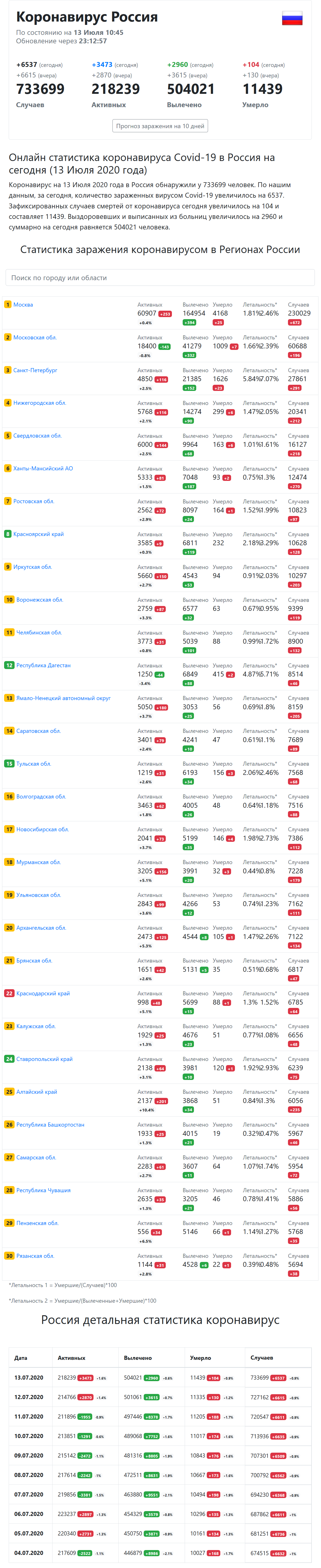The image size is (321, 1568).
Task: Click rank badge 24 beside Ставропольский край
Action: click(x=9, y=1059)
